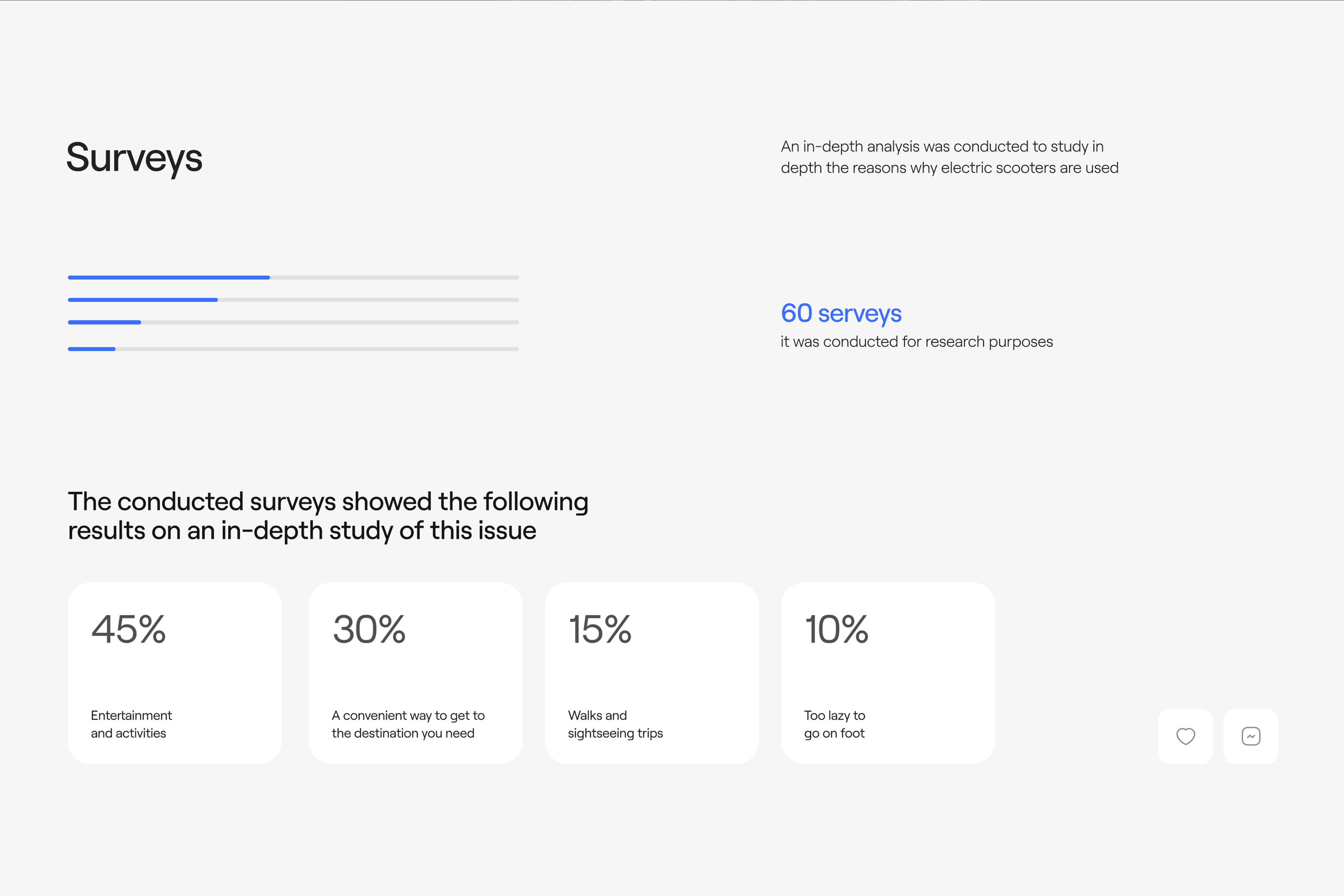Screen dimensions: 1344x896
Task: Click 'A convenient way to get to' text
Action: (408, 715)
